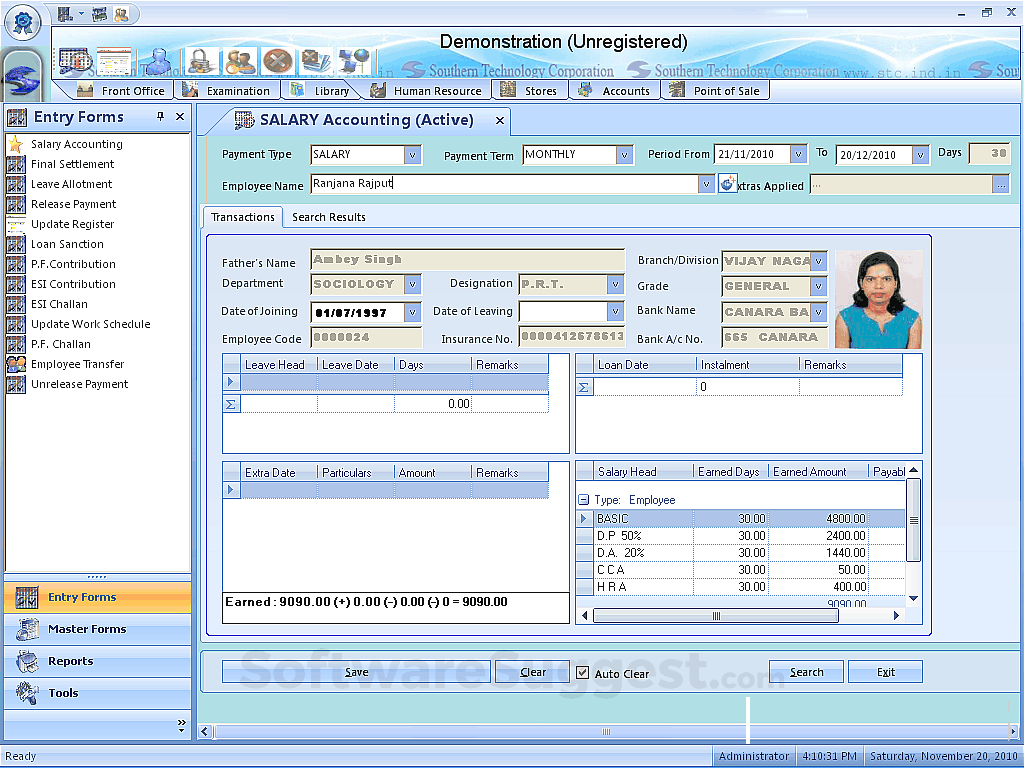
Task: Click the globe and computers toolbar icon
Action: click(x=354, y=61)
